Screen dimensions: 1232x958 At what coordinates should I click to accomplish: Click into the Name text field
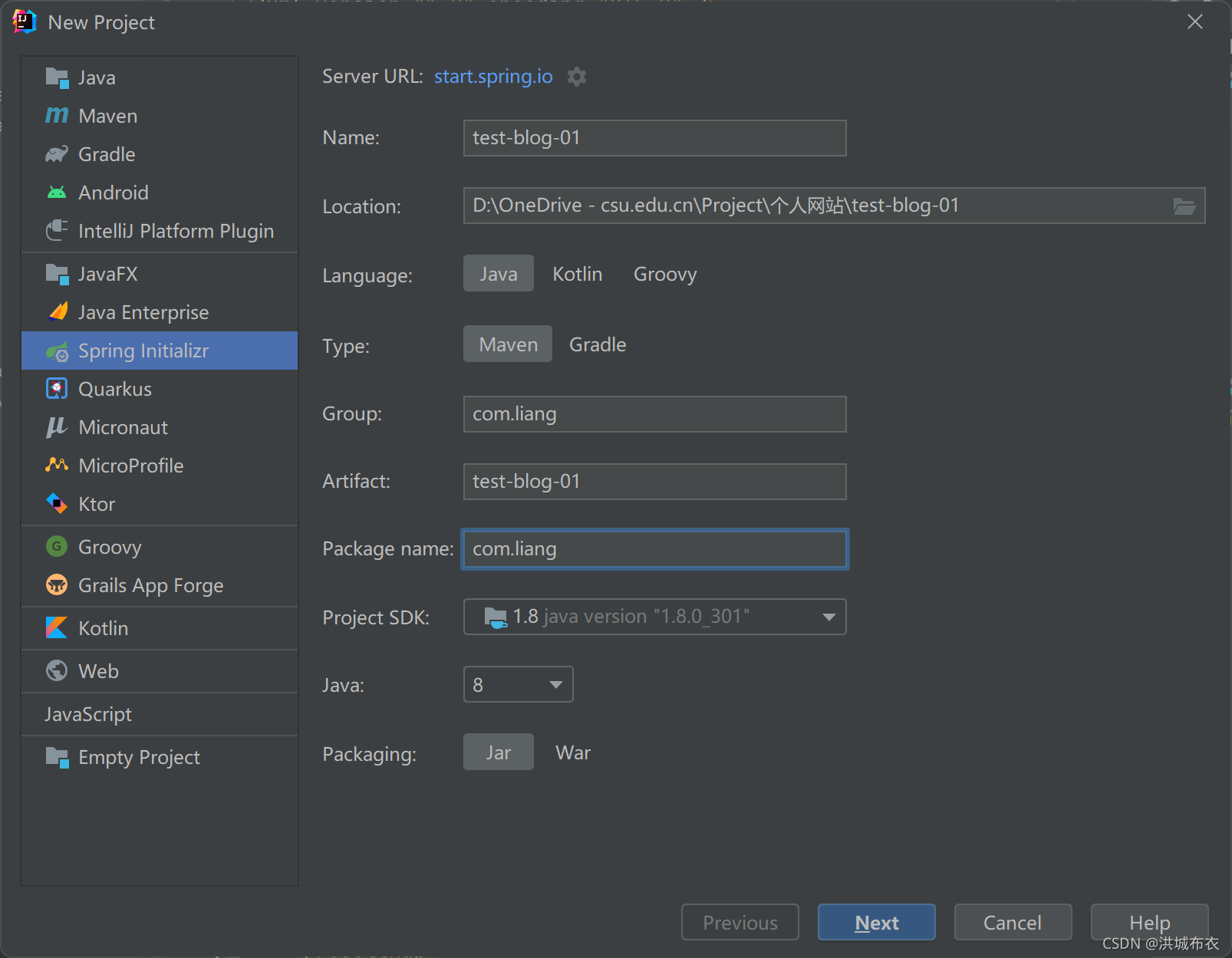tap(654, 138)
